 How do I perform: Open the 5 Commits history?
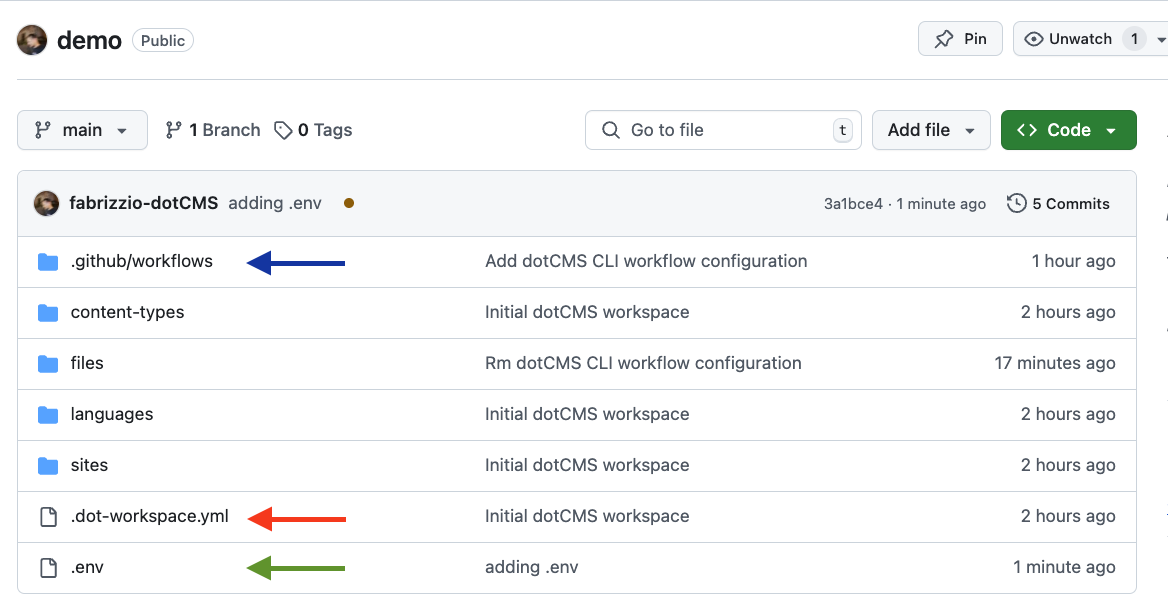[x=1059, y=203]
